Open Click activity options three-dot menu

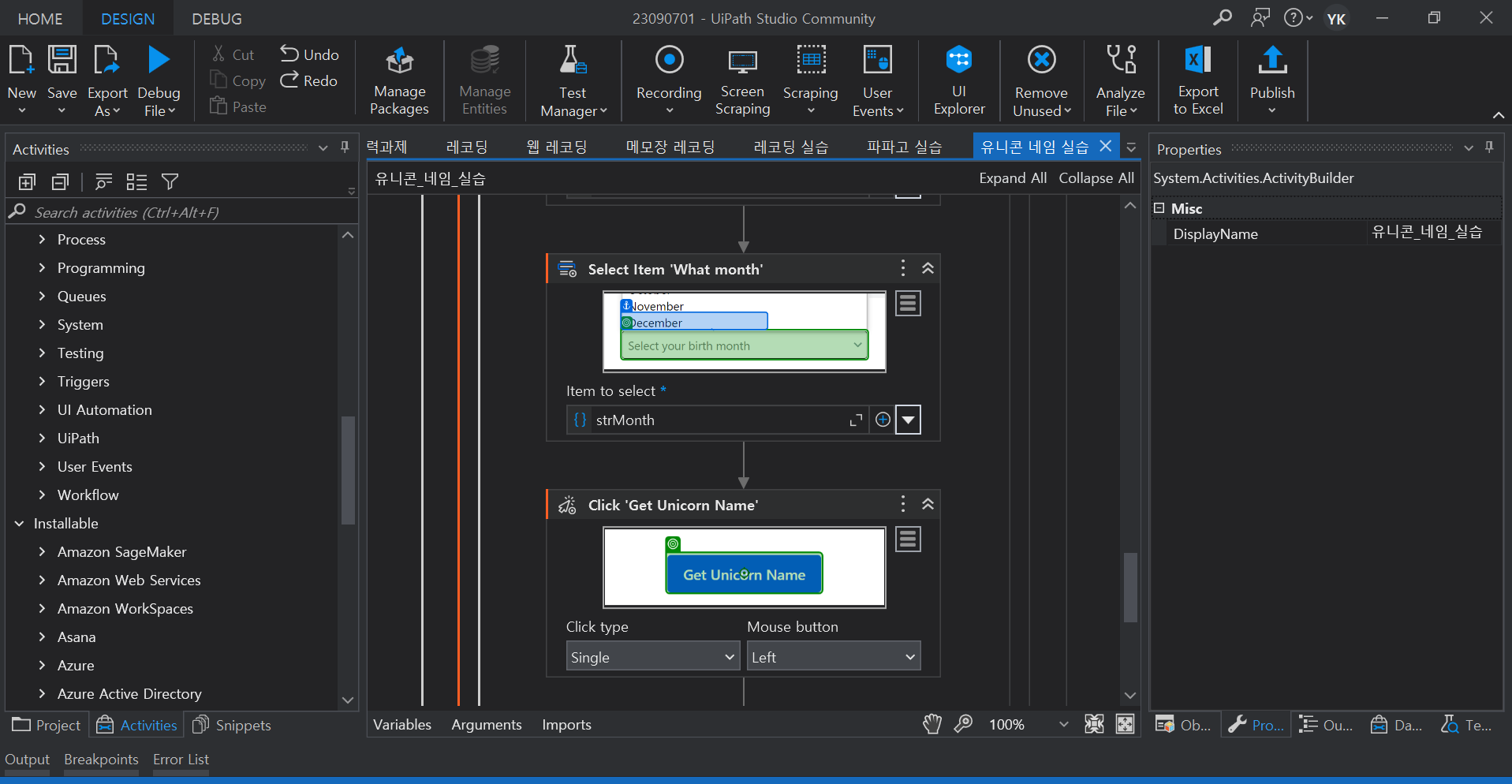pos(903,504)
